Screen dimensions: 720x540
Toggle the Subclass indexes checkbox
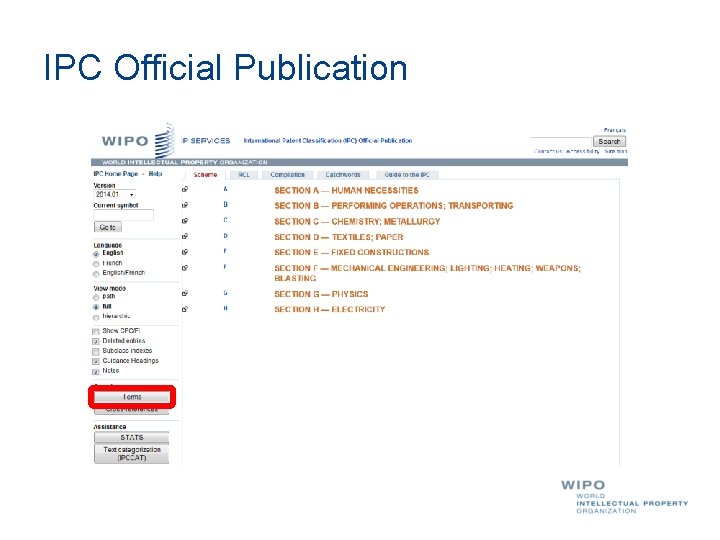[96, 352]
